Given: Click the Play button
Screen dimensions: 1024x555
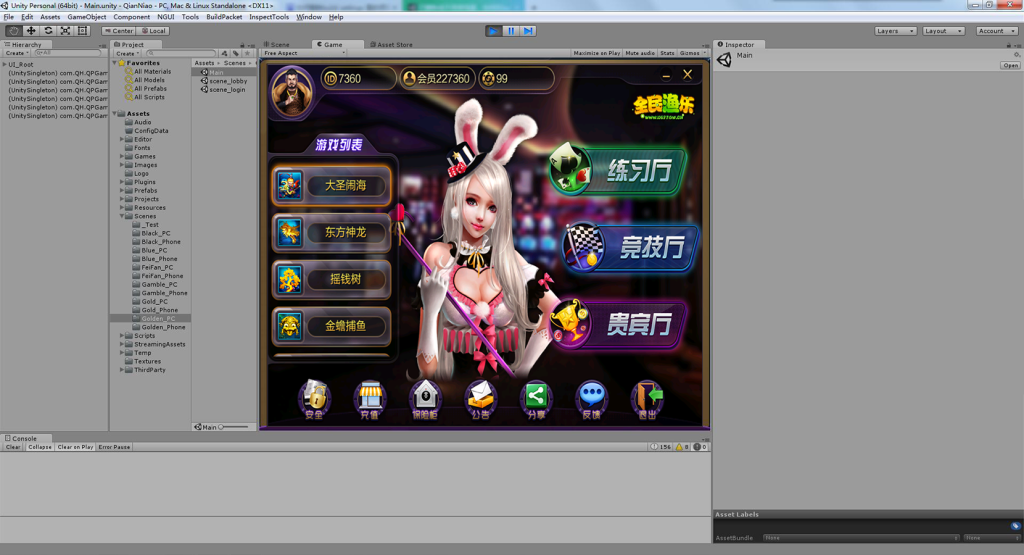Looking at the screenshot, I should 494,31.
